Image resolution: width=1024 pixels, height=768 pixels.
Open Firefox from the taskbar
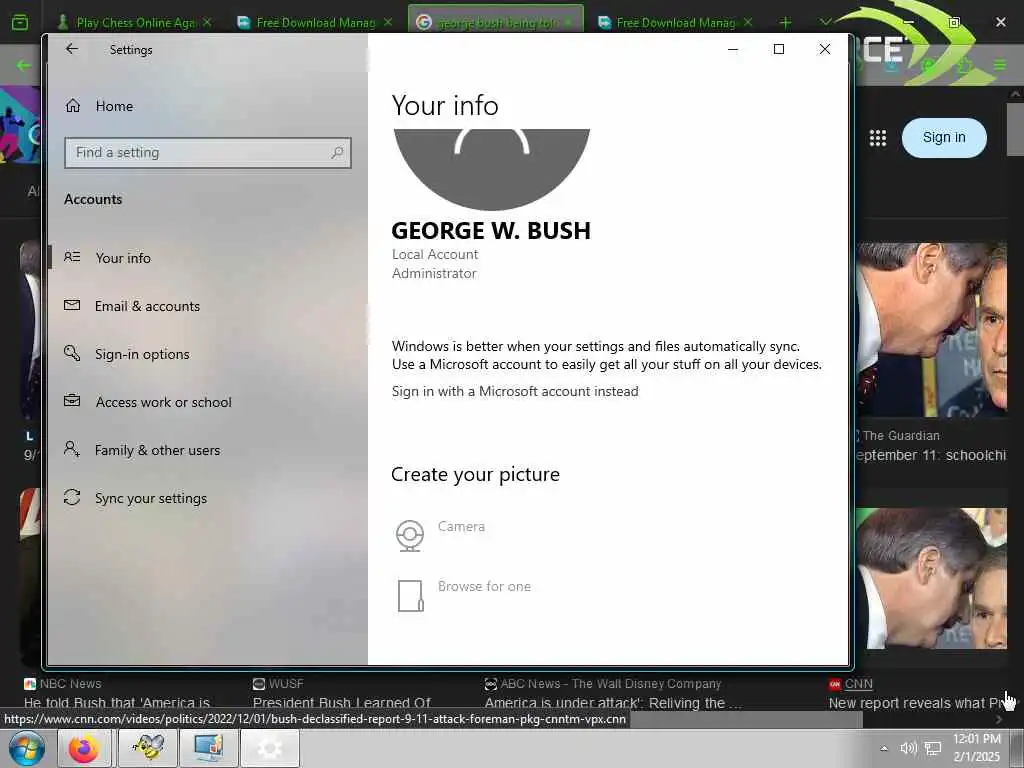pos(85,748)
